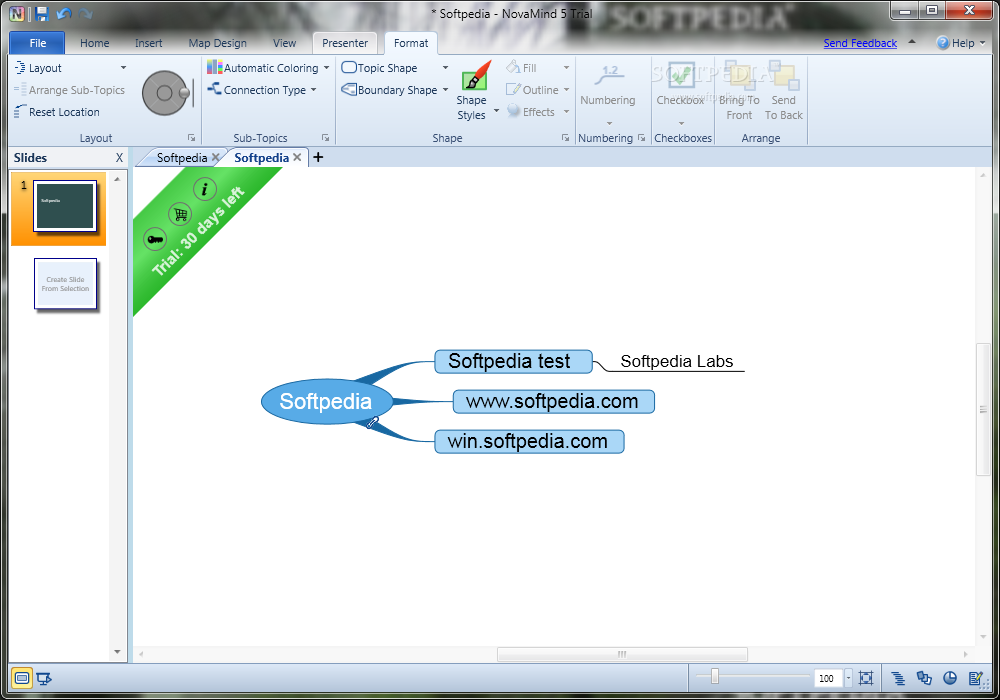Switch to the Insert ribbon tab
1000x700 pixels.
(x=149, y=43)
